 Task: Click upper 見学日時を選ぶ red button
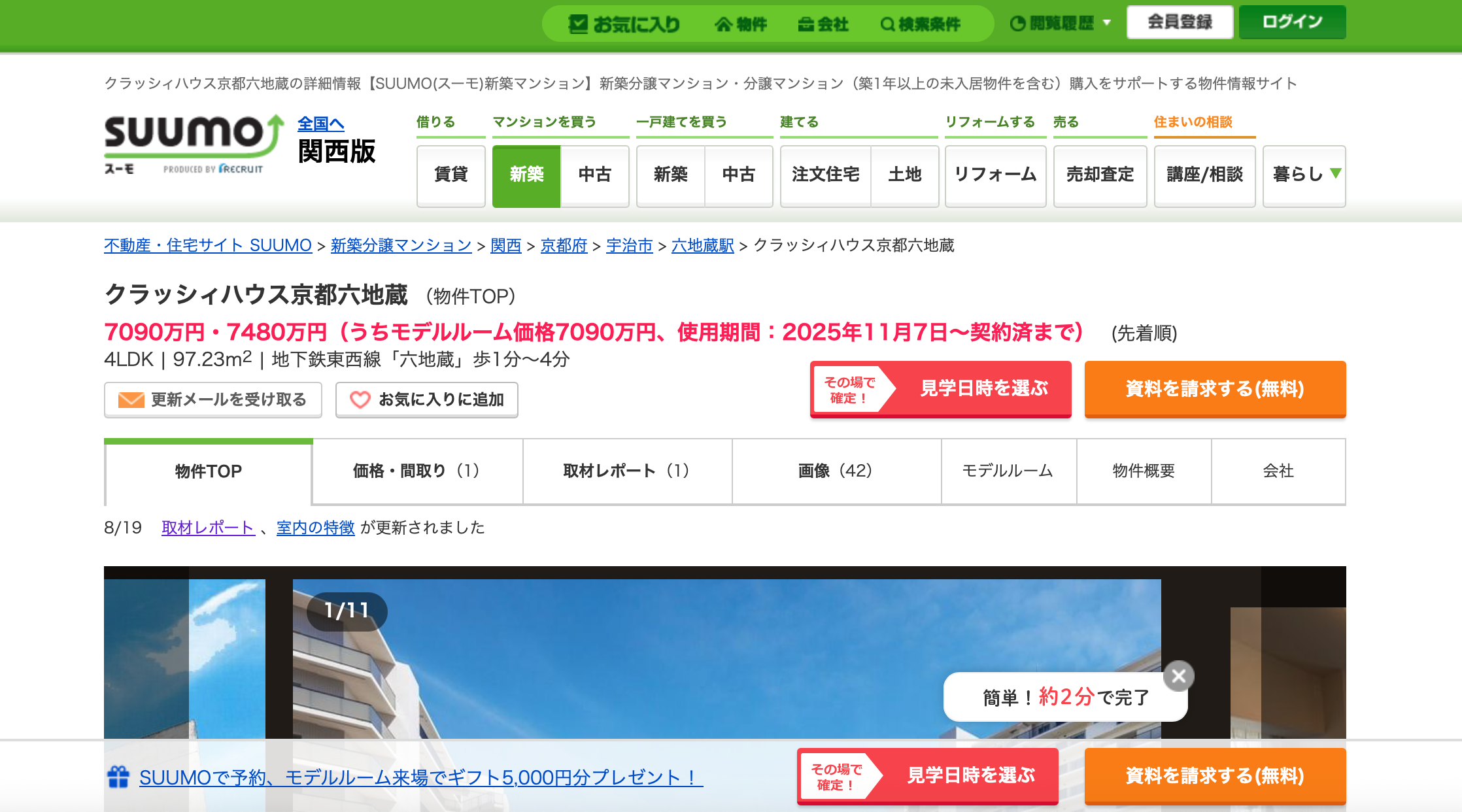tap(941, 389)
